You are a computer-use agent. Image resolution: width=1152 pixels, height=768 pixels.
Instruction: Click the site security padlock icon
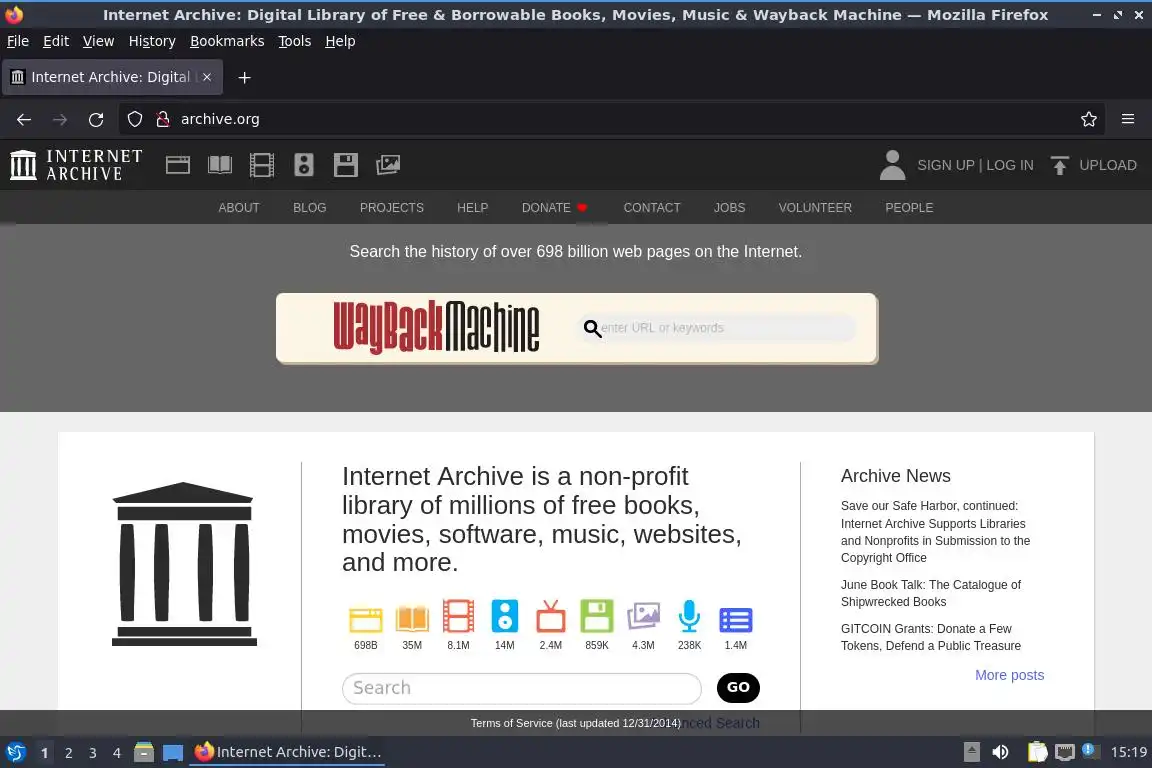(163, 119)
